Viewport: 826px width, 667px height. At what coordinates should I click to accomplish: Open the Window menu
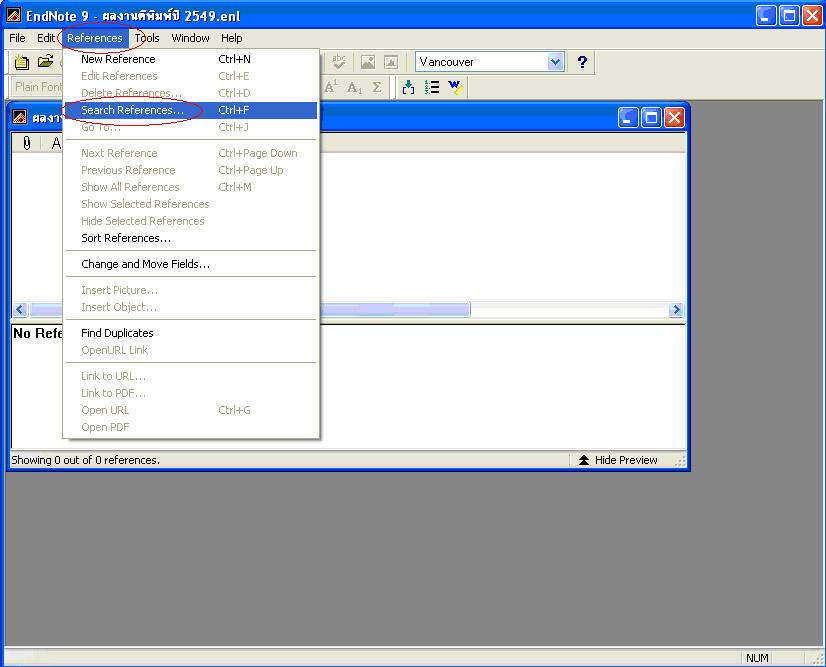pyautogui.click(x=191, y=38)
